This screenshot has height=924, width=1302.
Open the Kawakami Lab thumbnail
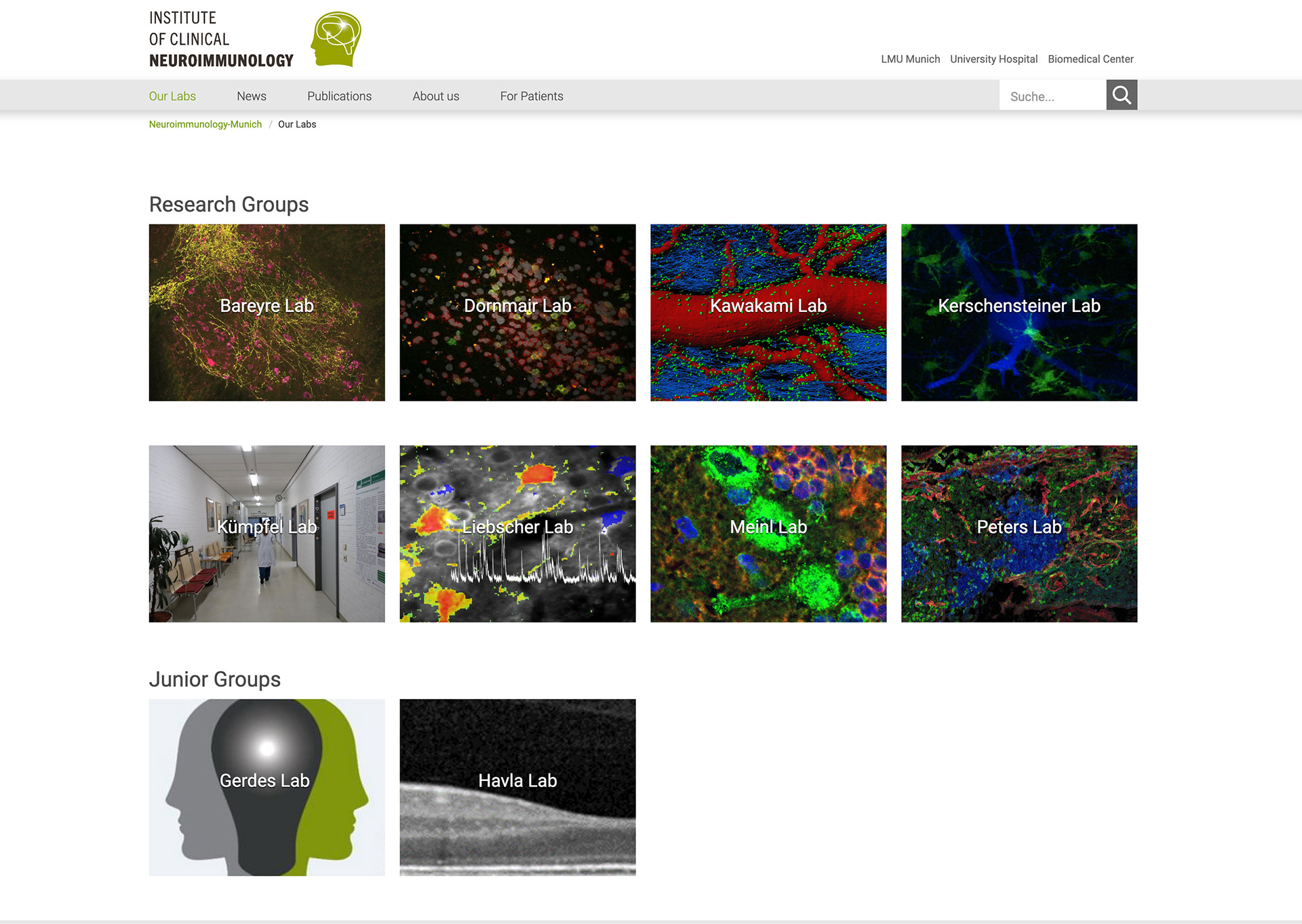[768, 313]
